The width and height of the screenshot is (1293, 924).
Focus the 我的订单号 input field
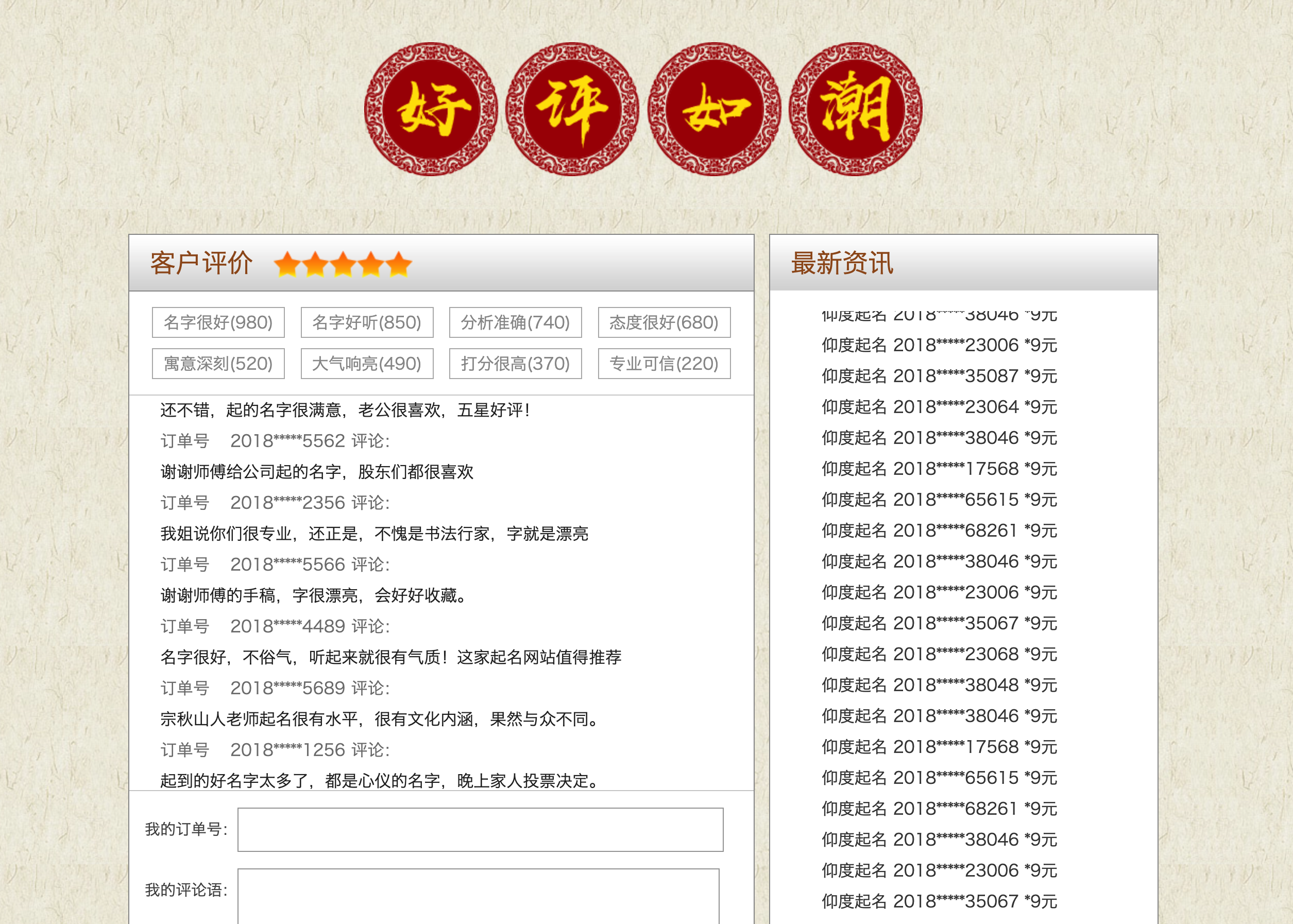(480, 830)
